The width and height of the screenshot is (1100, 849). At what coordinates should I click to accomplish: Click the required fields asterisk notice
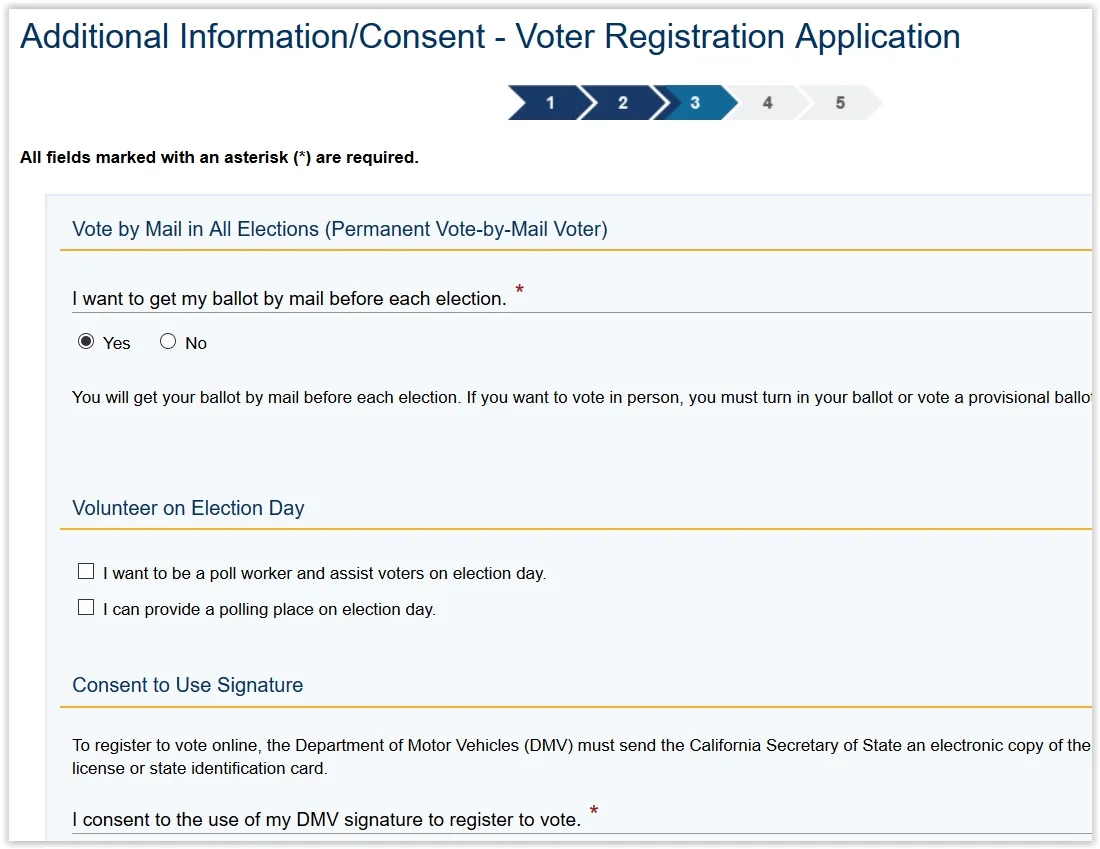tap(219, 157)
